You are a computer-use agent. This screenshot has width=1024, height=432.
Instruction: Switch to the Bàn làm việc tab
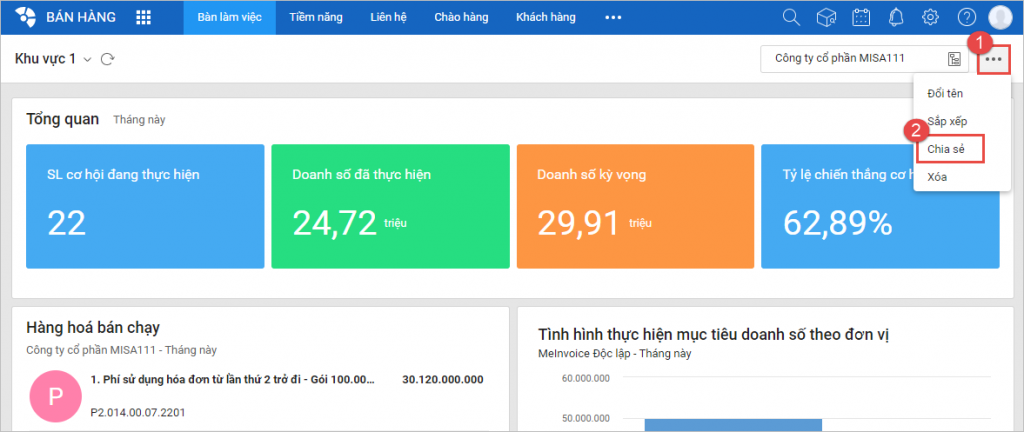230,18
